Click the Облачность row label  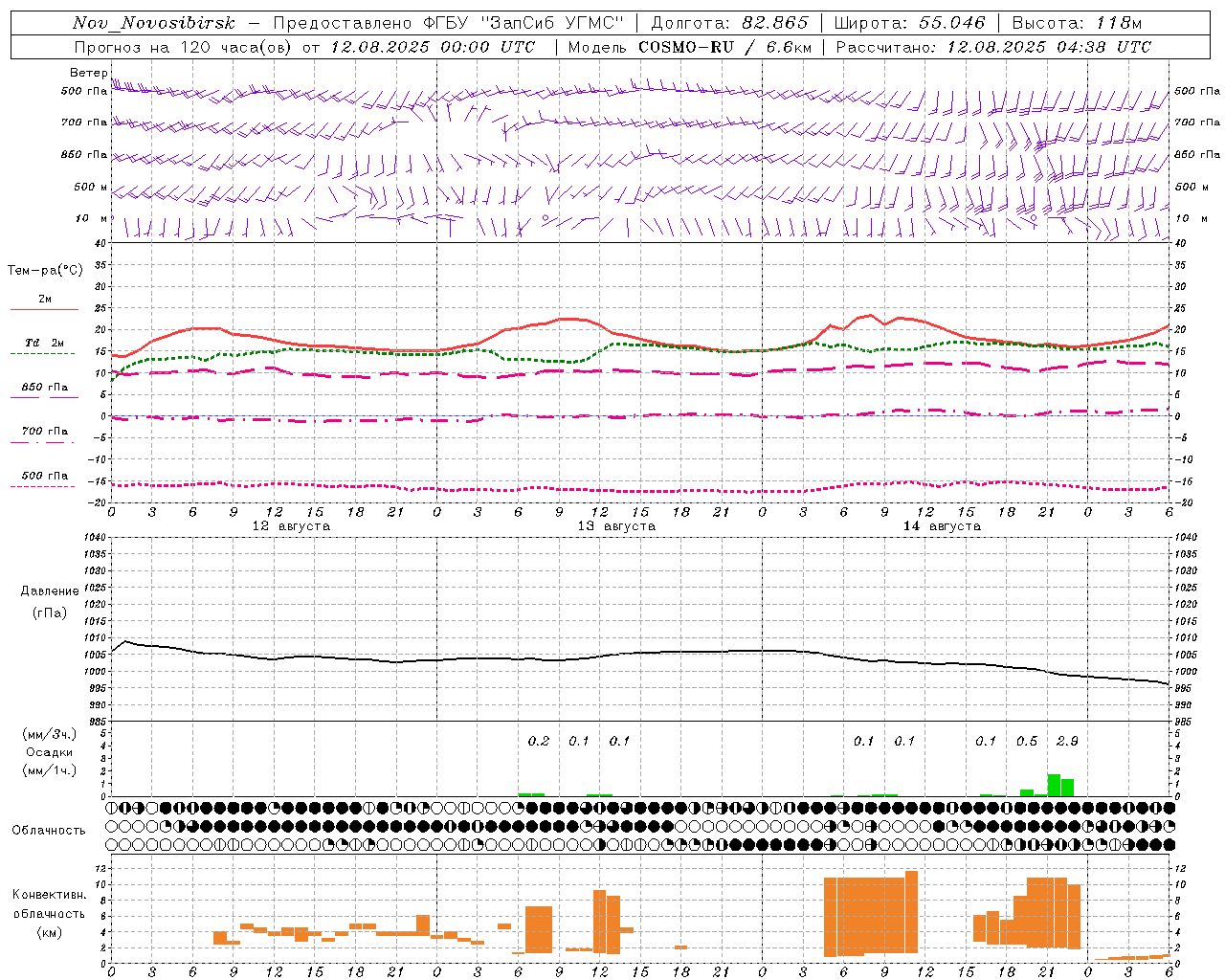click(x=49, y=831)
